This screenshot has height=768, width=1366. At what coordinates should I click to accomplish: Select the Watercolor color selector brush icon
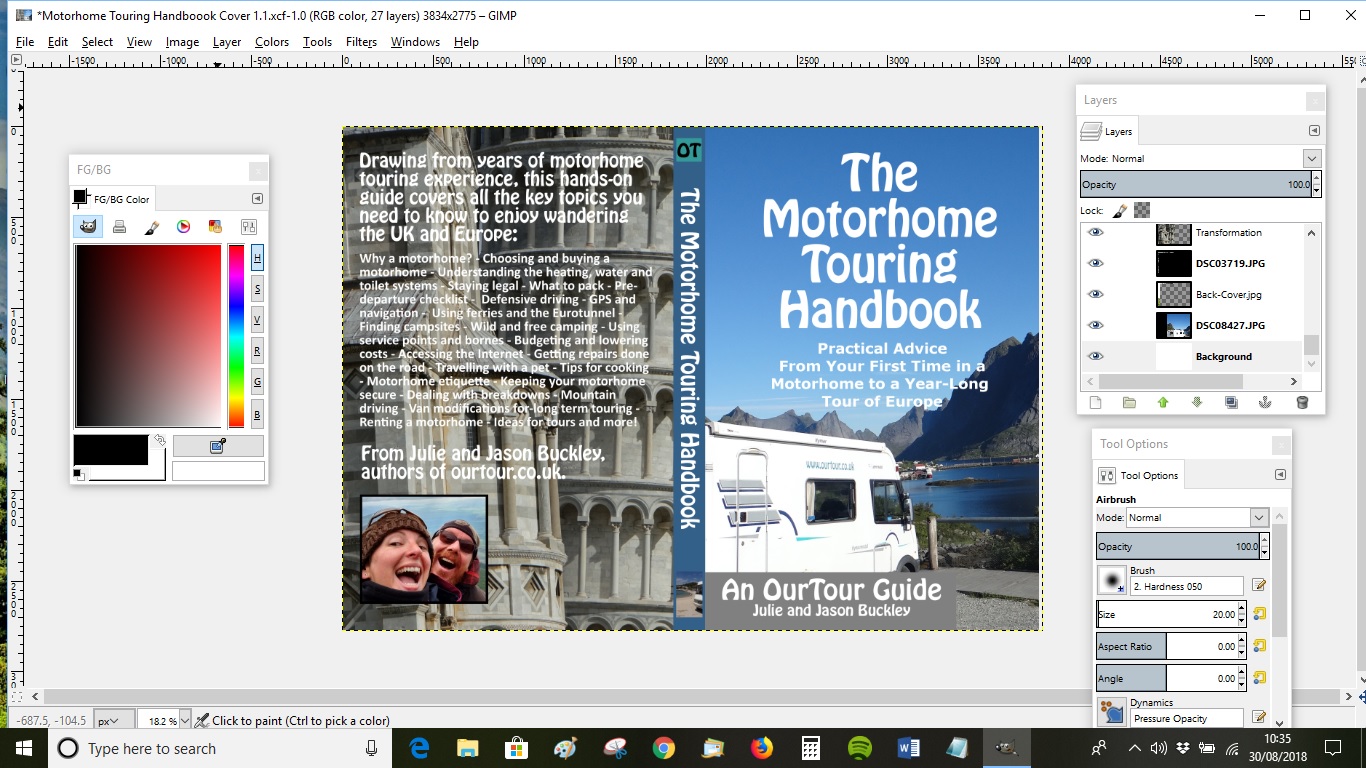coord(151,226)
